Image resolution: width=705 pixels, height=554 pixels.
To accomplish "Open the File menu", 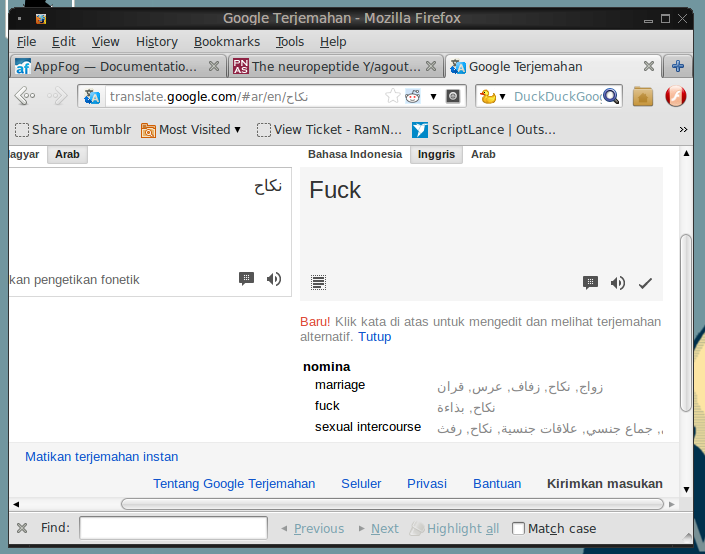I will tap(27, 42).
